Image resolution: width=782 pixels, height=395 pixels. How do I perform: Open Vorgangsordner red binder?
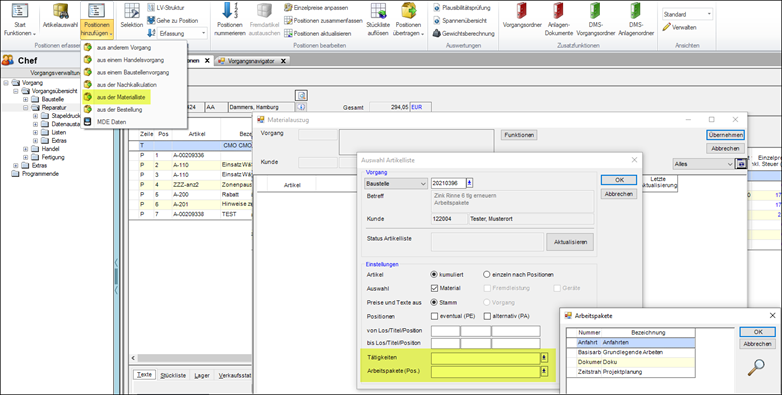[522, 16]
